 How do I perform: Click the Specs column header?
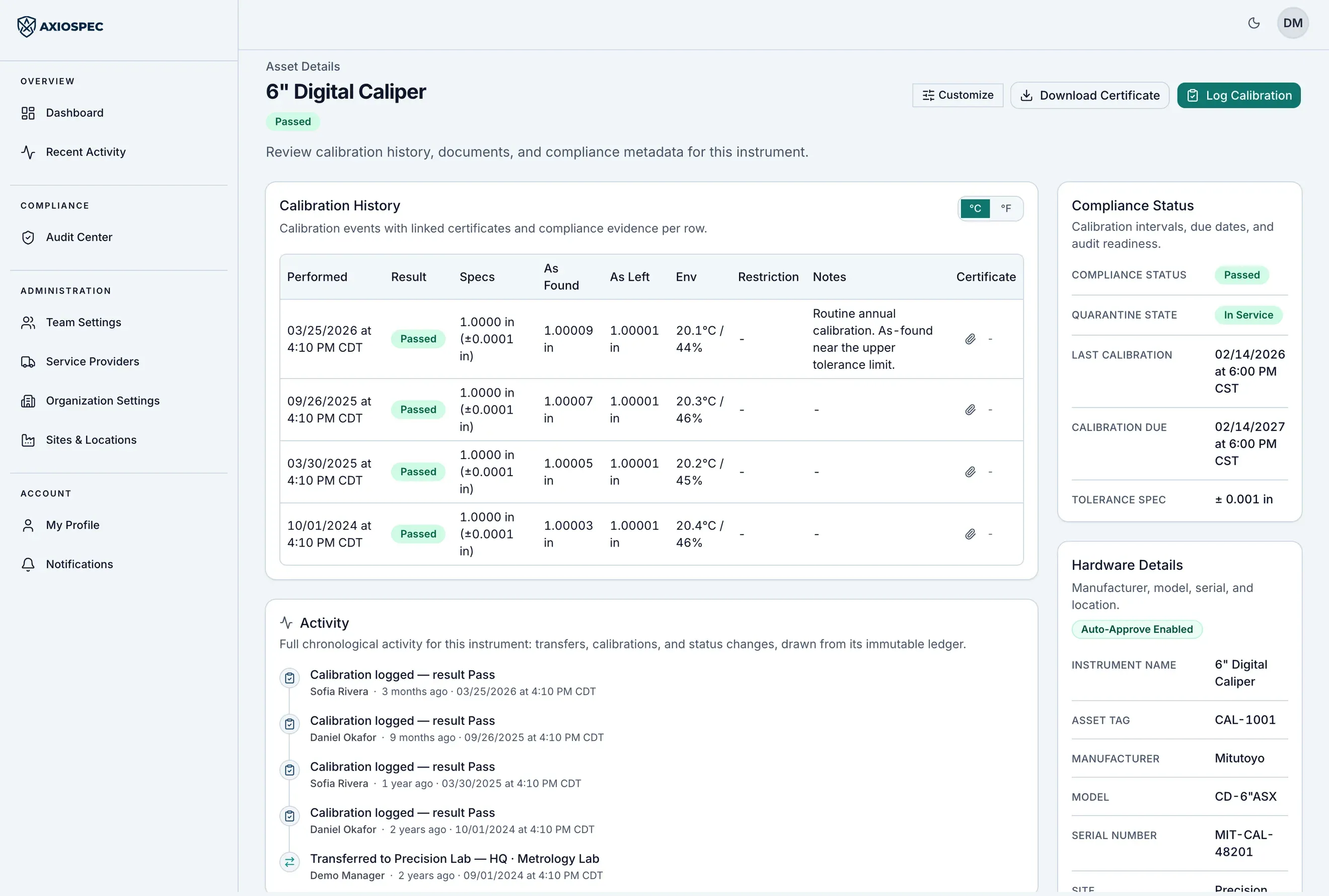[x=477, y=277]
